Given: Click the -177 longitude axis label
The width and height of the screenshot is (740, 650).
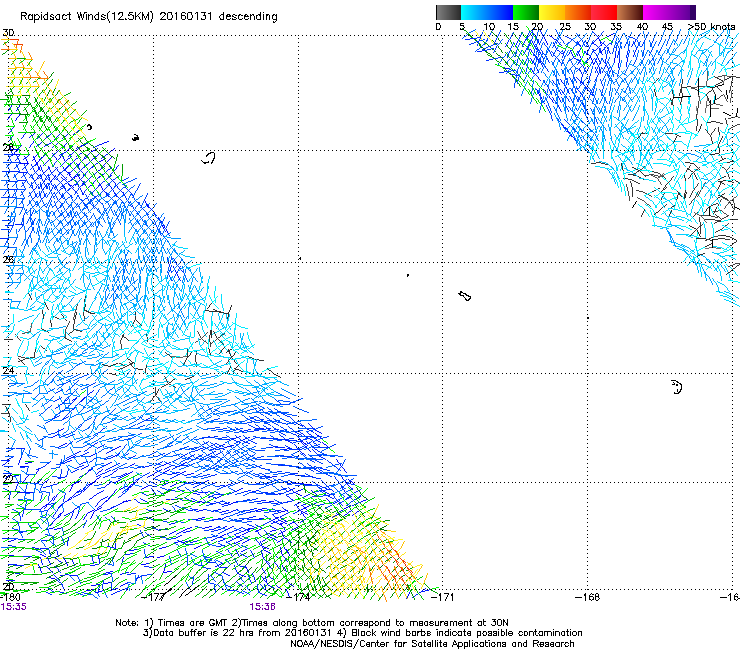Looking at the screenshot, I should click(153, 597).
